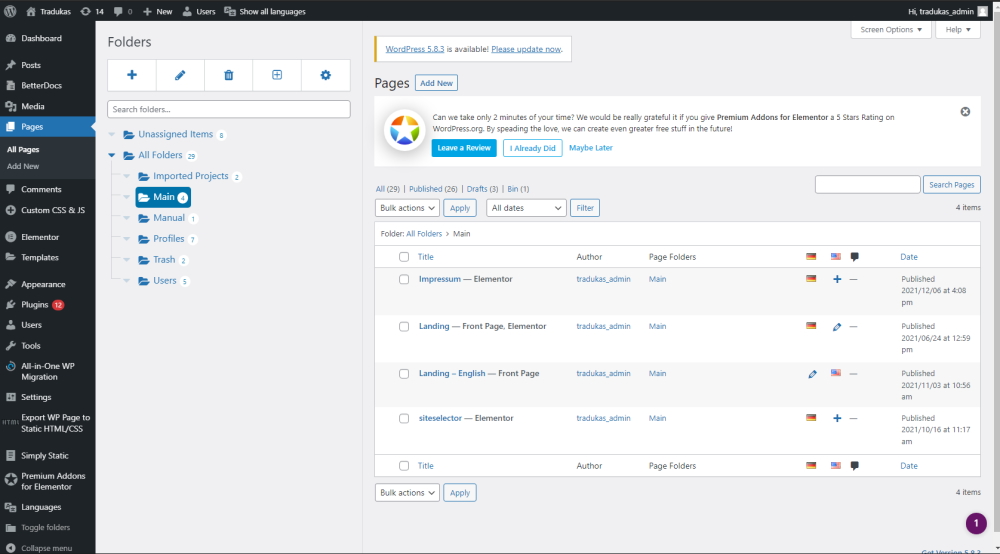Click Premium Addons star logo
The width and height of the screenshot is (1000, 554).
coord(404,131)
